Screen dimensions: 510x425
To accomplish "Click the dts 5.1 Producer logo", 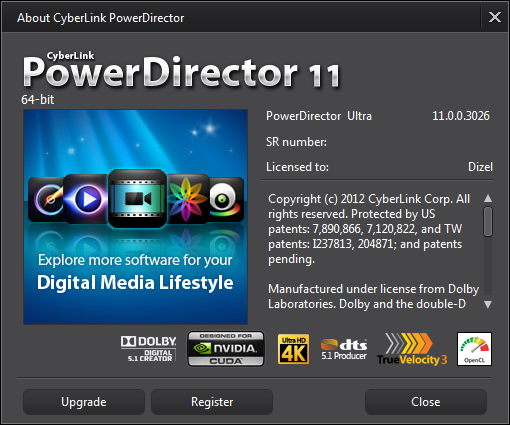I will click(x=344, y=349).
